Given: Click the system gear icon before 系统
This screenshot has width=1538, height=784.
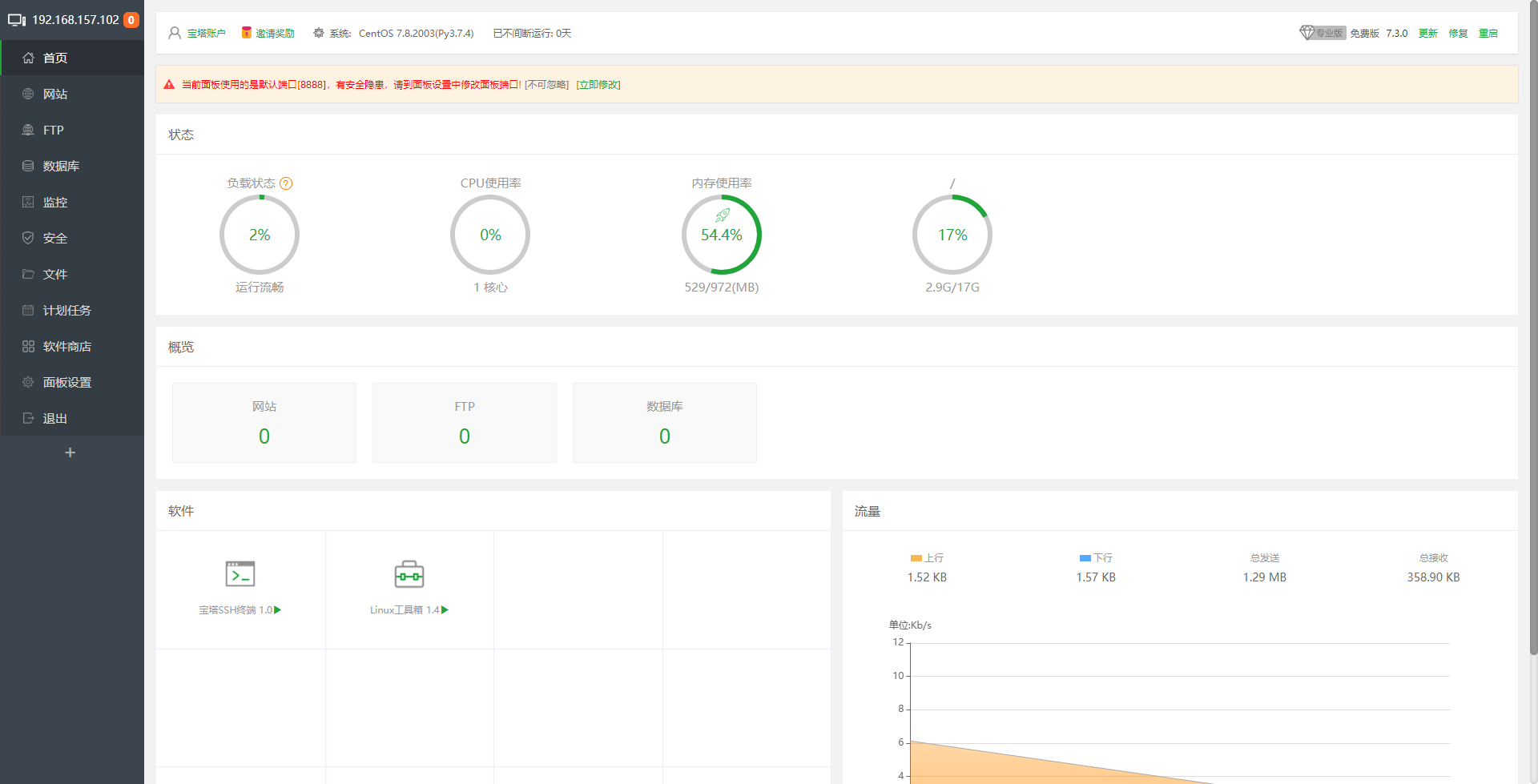Looking at the screenshot, I should point(319,33).
